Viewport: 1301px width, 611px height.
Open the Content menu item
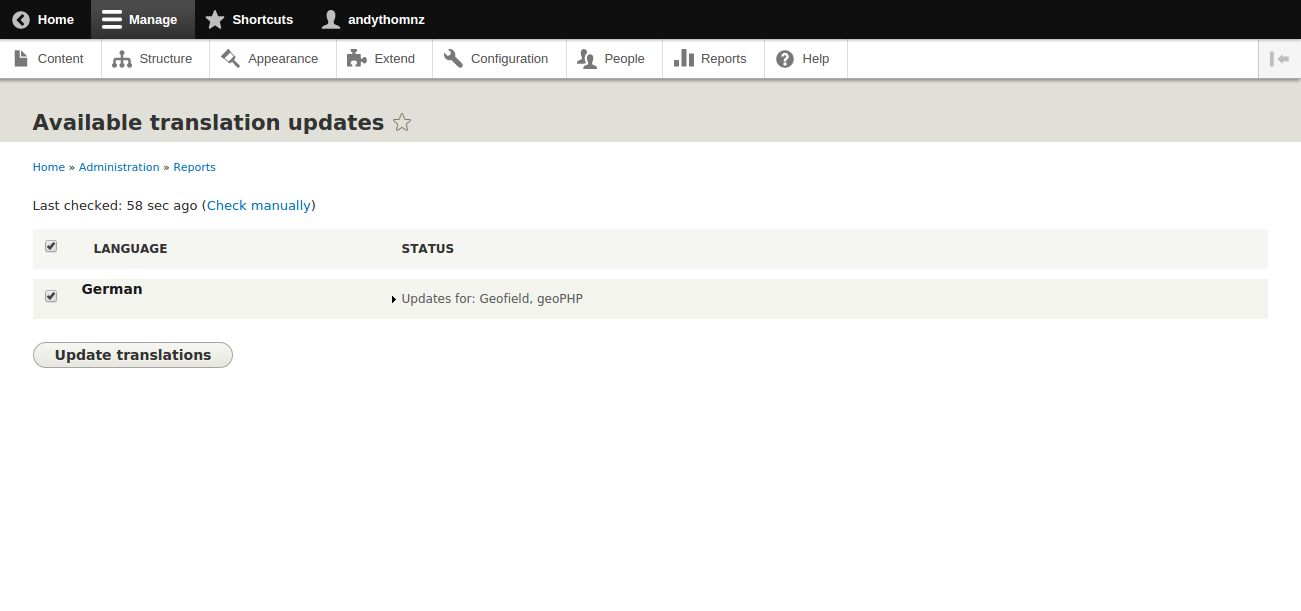(x=50, y=59)
